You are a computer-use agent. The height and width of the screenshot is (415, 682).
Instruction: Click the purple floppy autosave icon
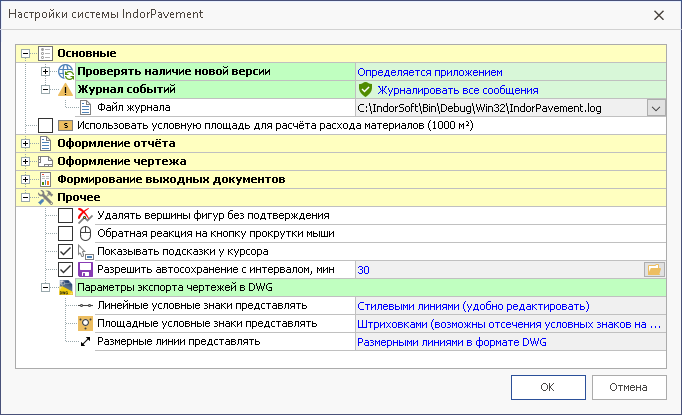(85, 270)
